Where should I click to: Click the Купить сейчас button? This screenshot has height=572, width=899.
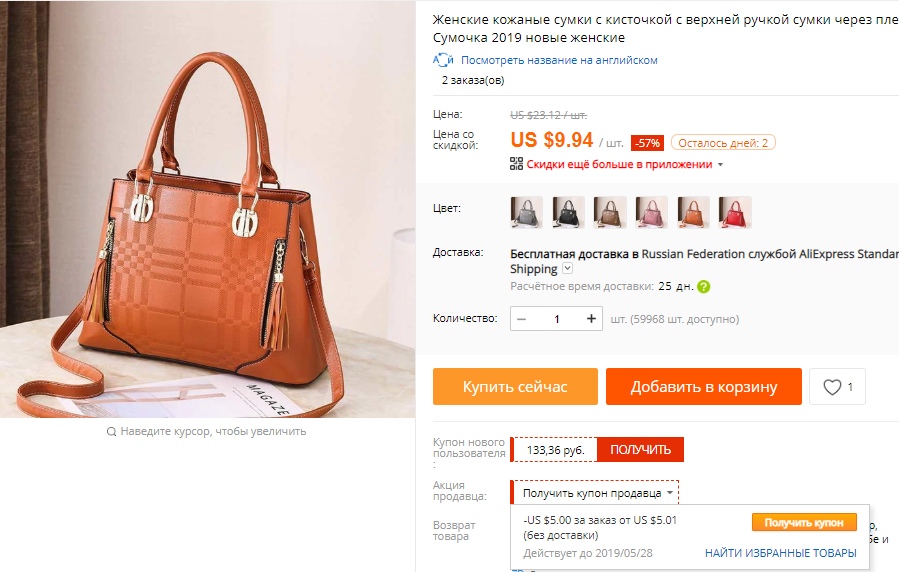click(515, 387)
